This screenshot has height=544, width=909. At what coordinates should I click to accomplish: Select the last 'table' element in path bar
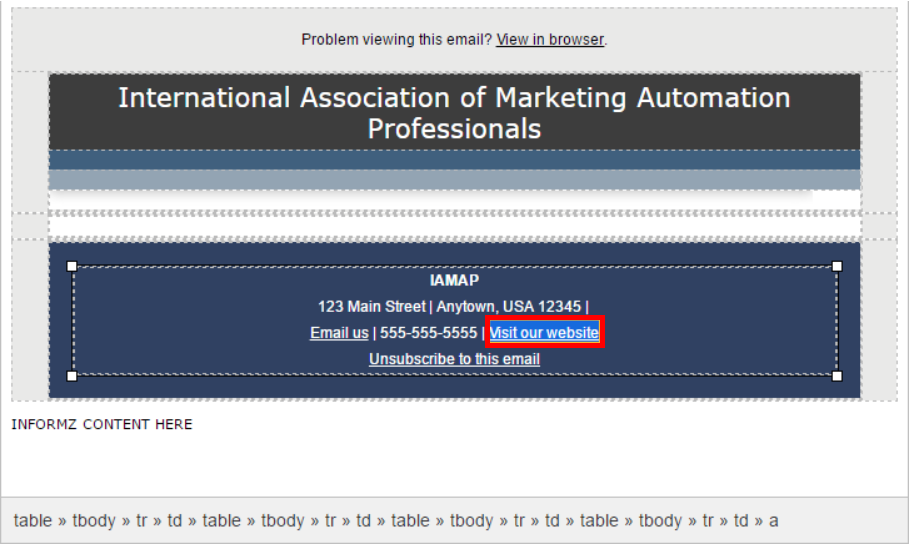[x=599, y=521]
